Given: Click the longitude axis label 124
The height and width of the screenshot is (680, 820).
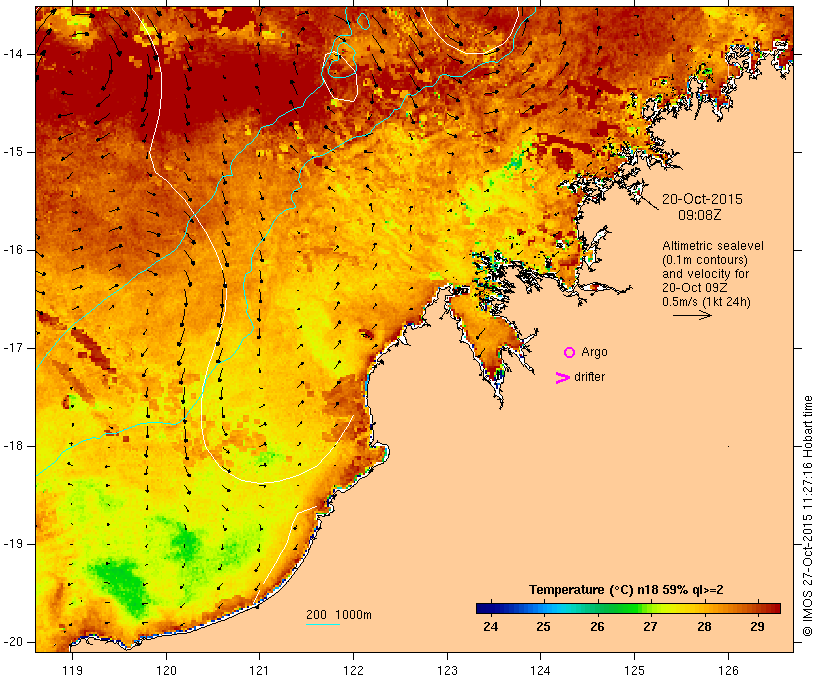Looking at the screenshot, I should point(541,670).
